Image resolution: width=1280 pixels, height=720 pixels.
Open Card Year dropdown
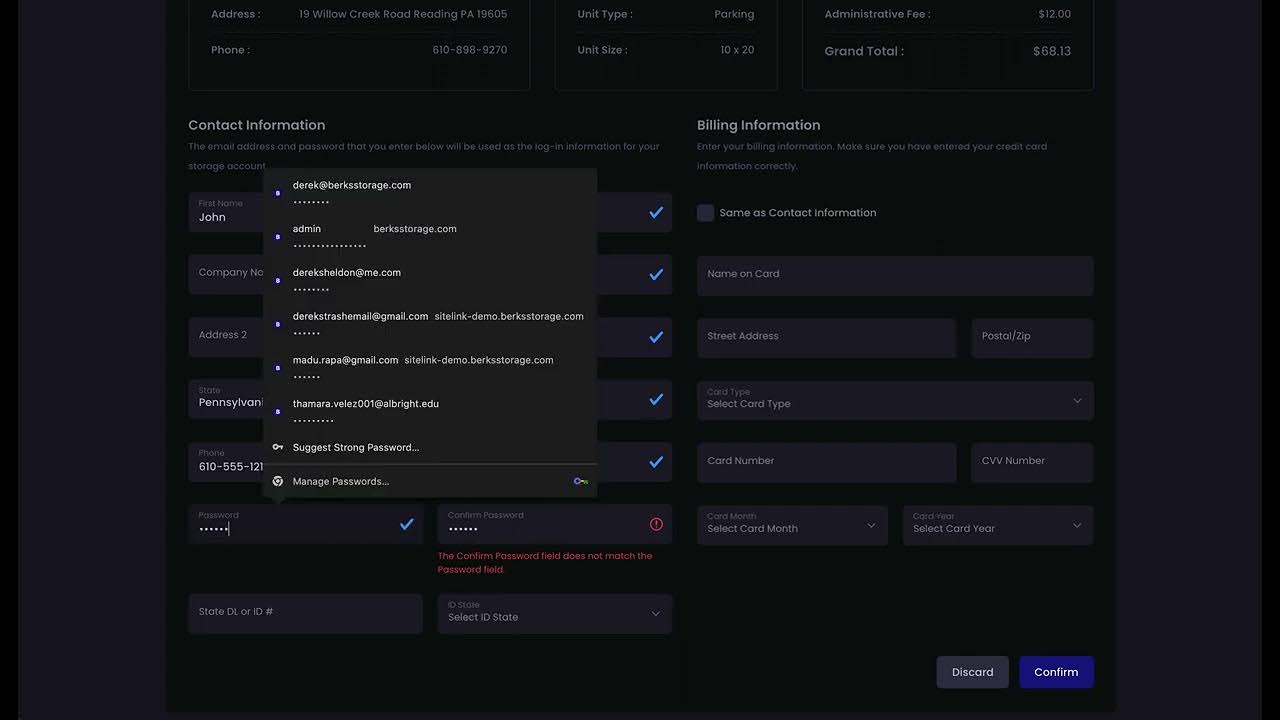998,525
